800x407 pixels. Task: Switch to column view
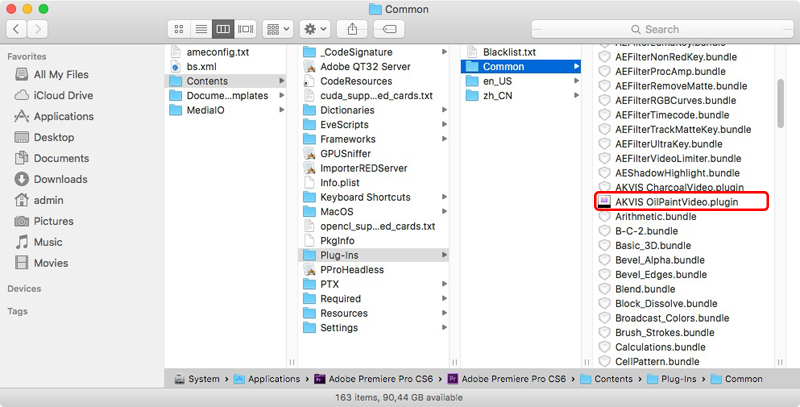pyautogui.click(x=223, y=29)
